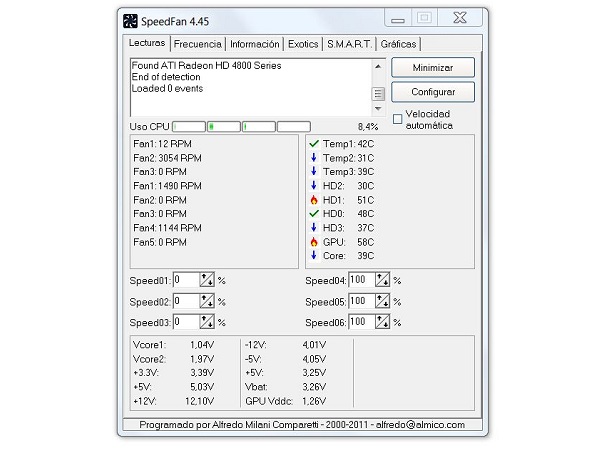Click the Speed02 up/down stepper
This screenshot has width=600, height=455.
coord(207,301)
